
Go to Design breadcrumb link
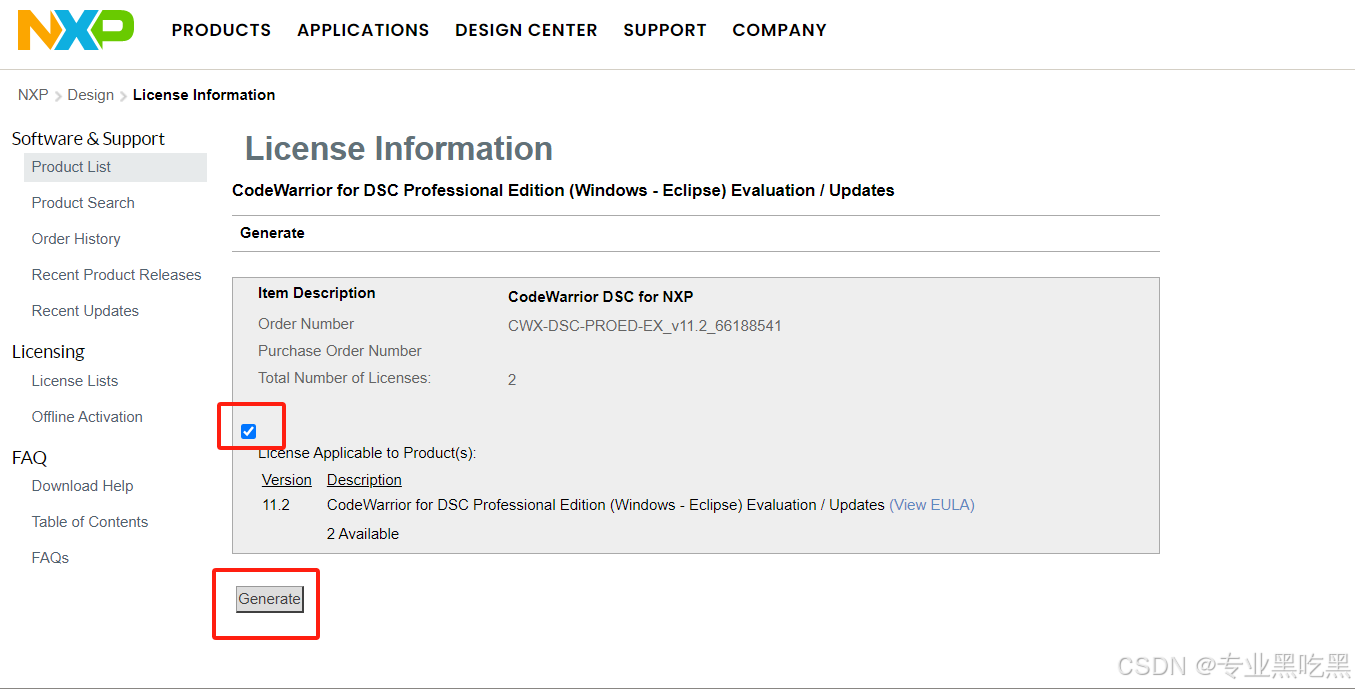[x=91, y=95]
